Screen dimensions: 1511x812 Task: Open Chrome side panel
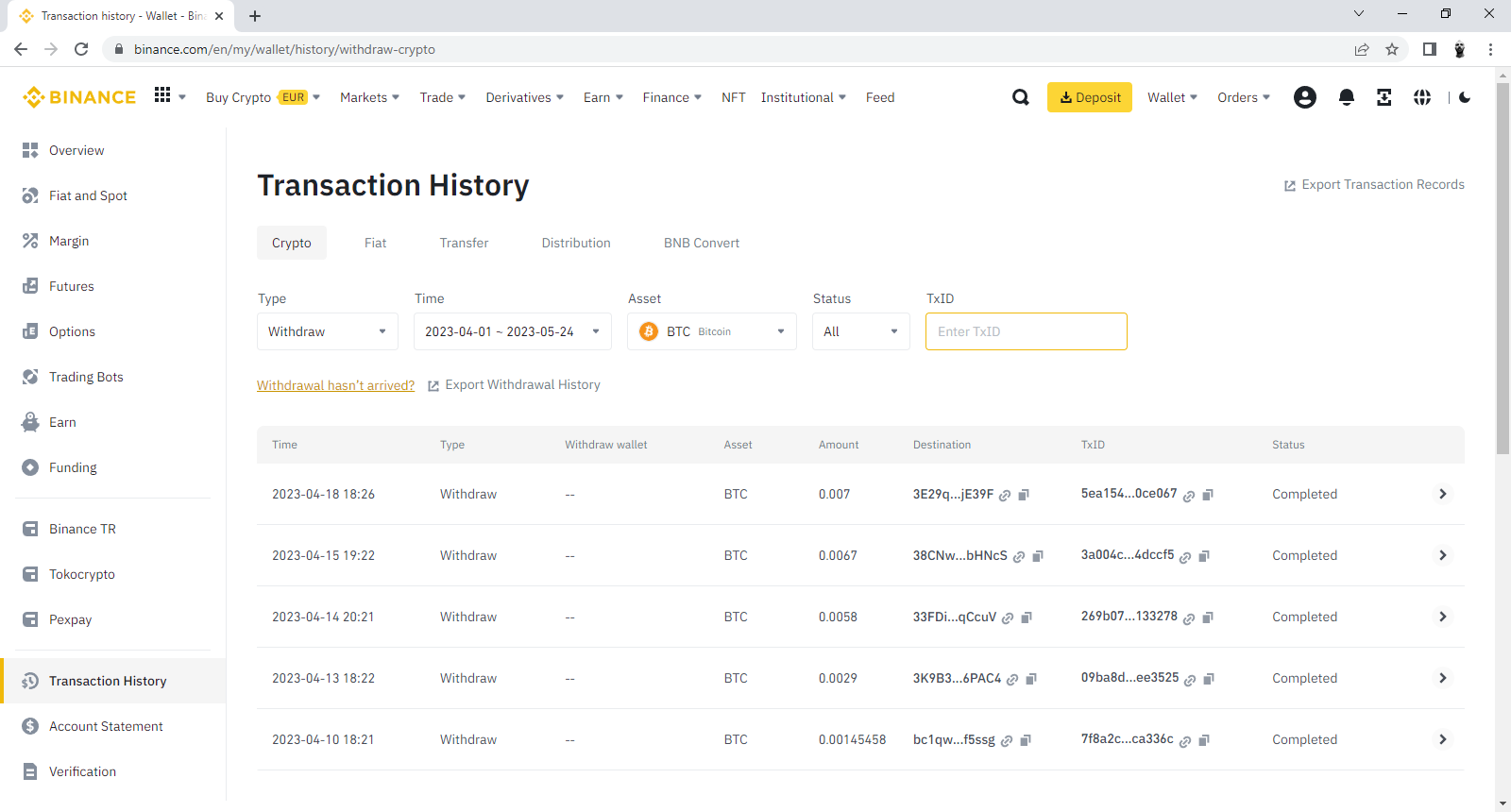coord(1430,49)
